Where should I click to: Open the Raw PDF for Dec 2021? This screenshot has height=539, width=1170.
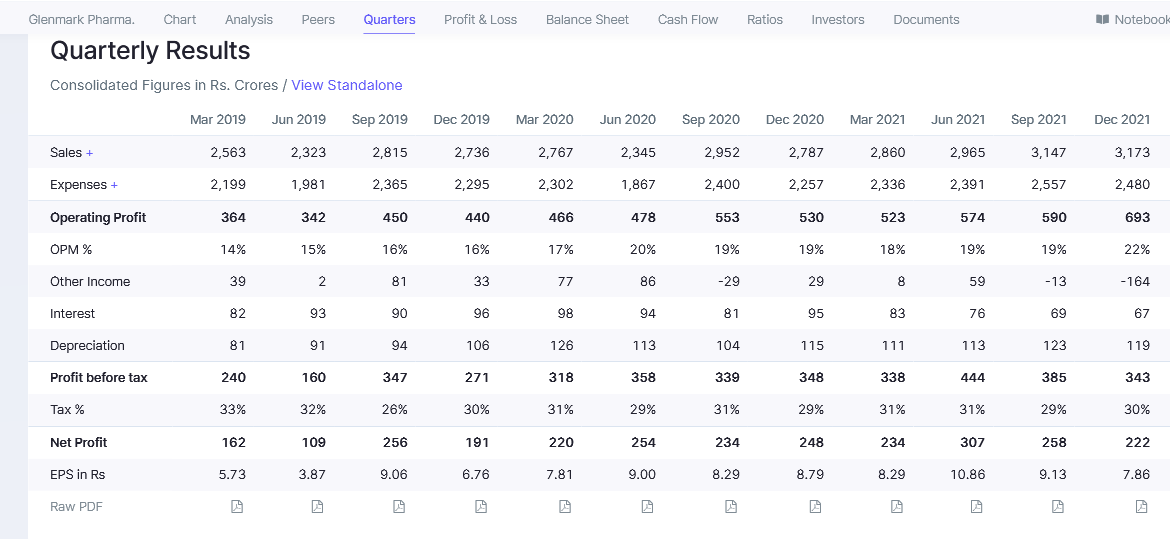click(x=1141, y=507)
